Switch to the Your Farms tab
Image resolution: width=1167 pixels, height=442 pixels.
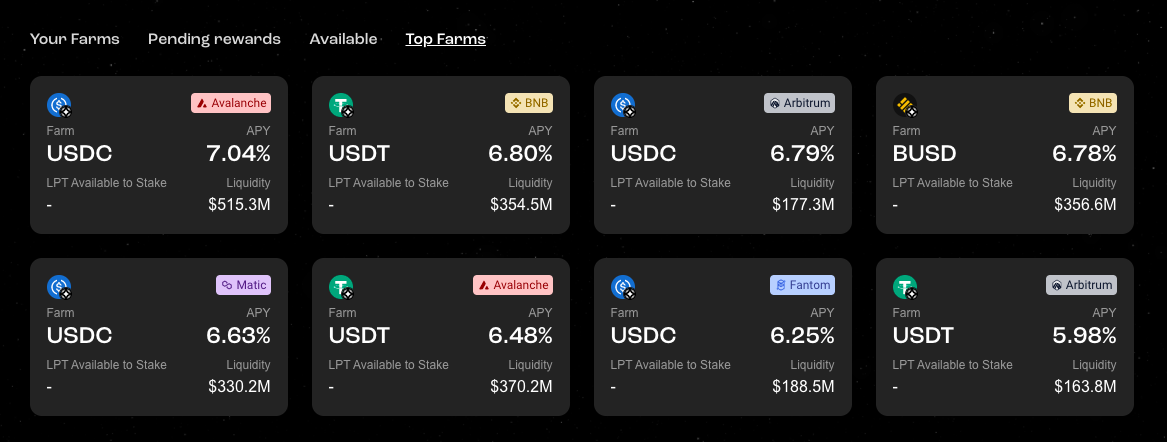point(74,39)
